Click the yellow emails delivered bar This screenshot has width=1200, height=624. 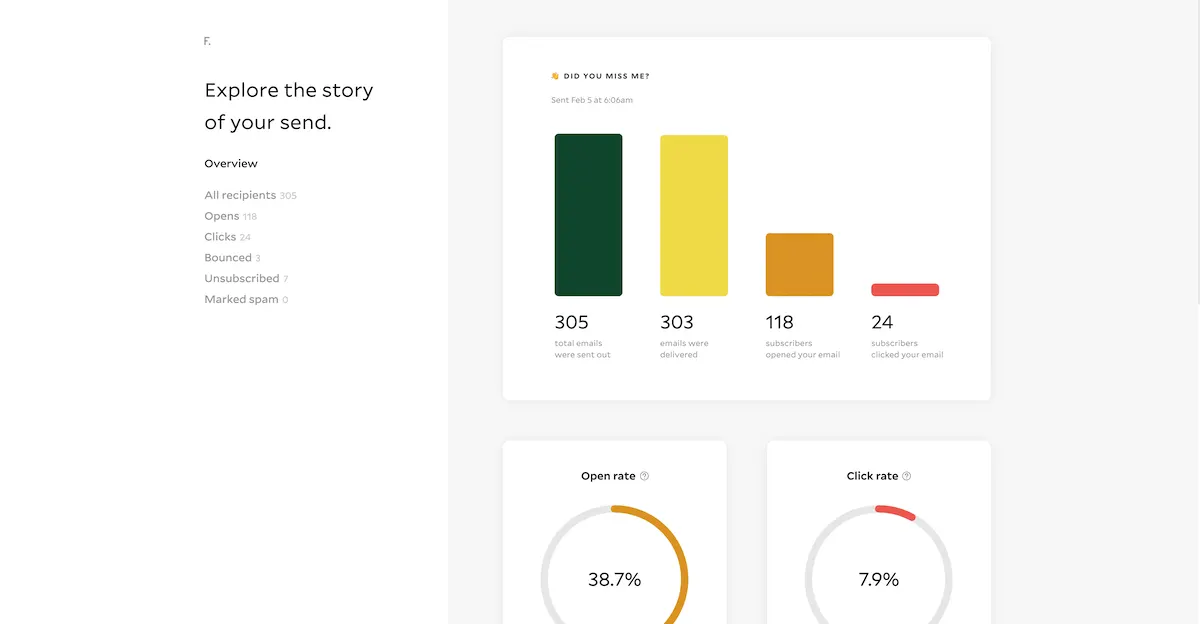pos(694,215)
